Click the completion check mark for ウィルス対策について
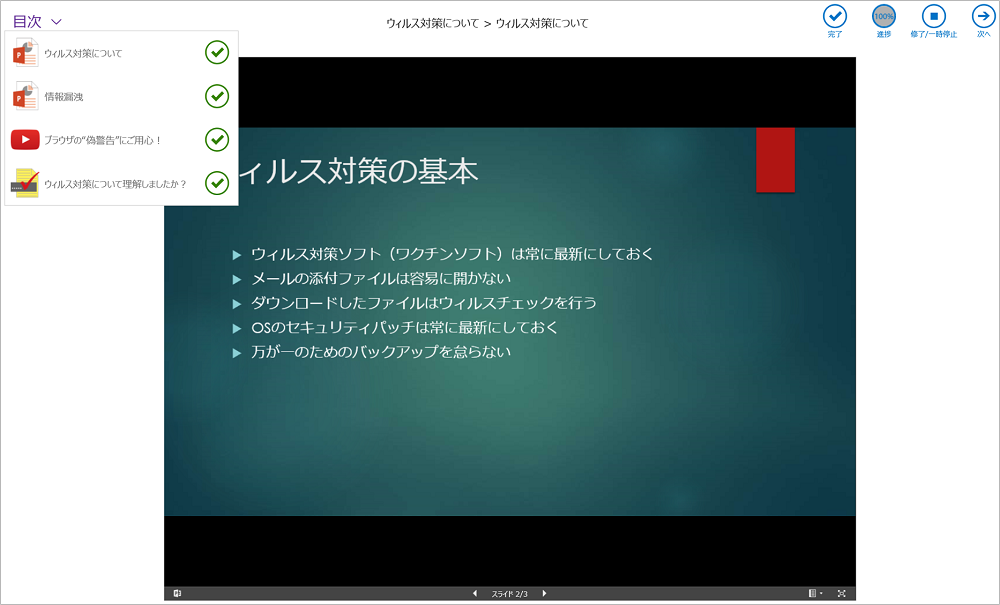Screen dimensions: 1000x605 tap(217, 52)
